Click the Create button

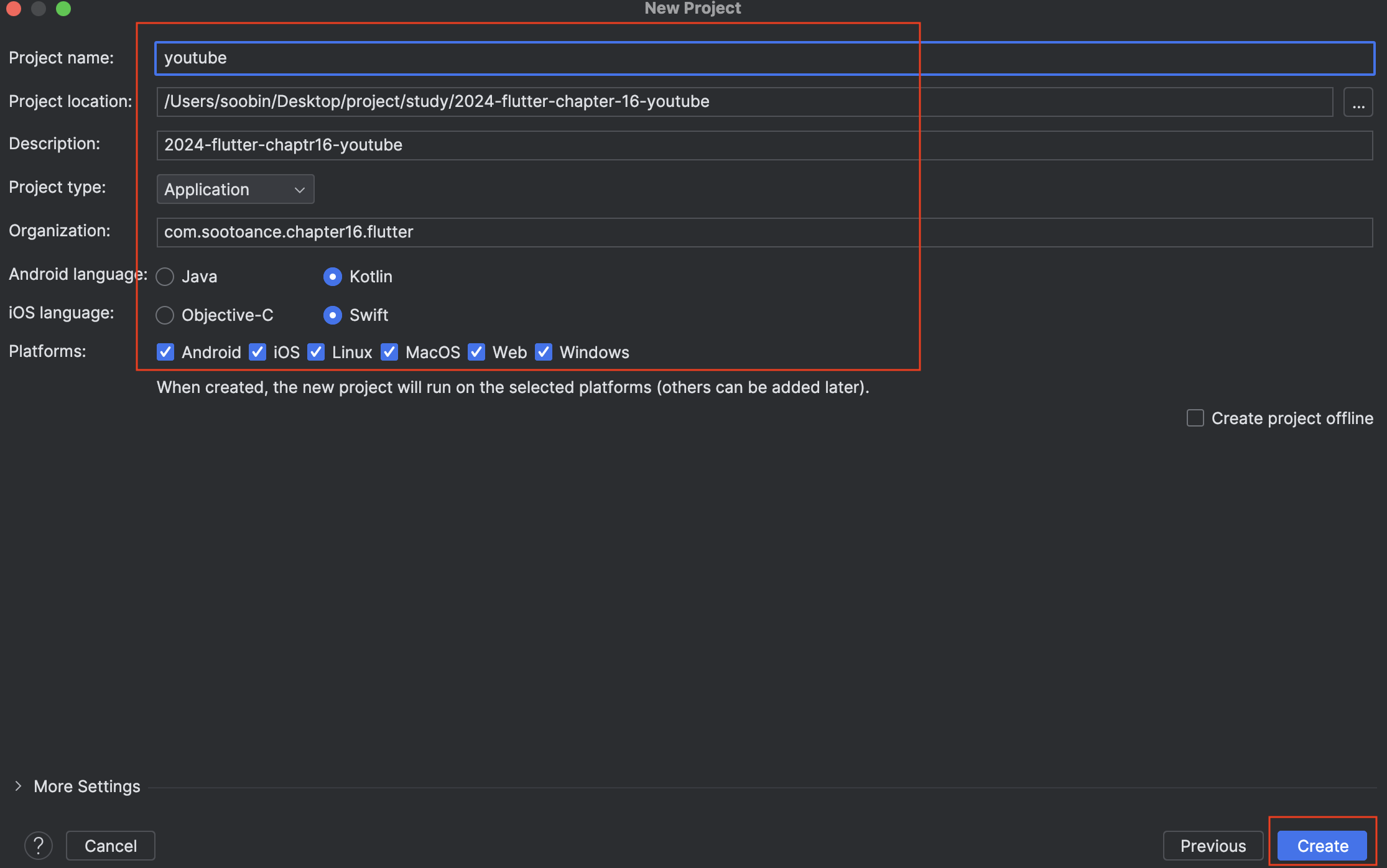[1322, 846]
